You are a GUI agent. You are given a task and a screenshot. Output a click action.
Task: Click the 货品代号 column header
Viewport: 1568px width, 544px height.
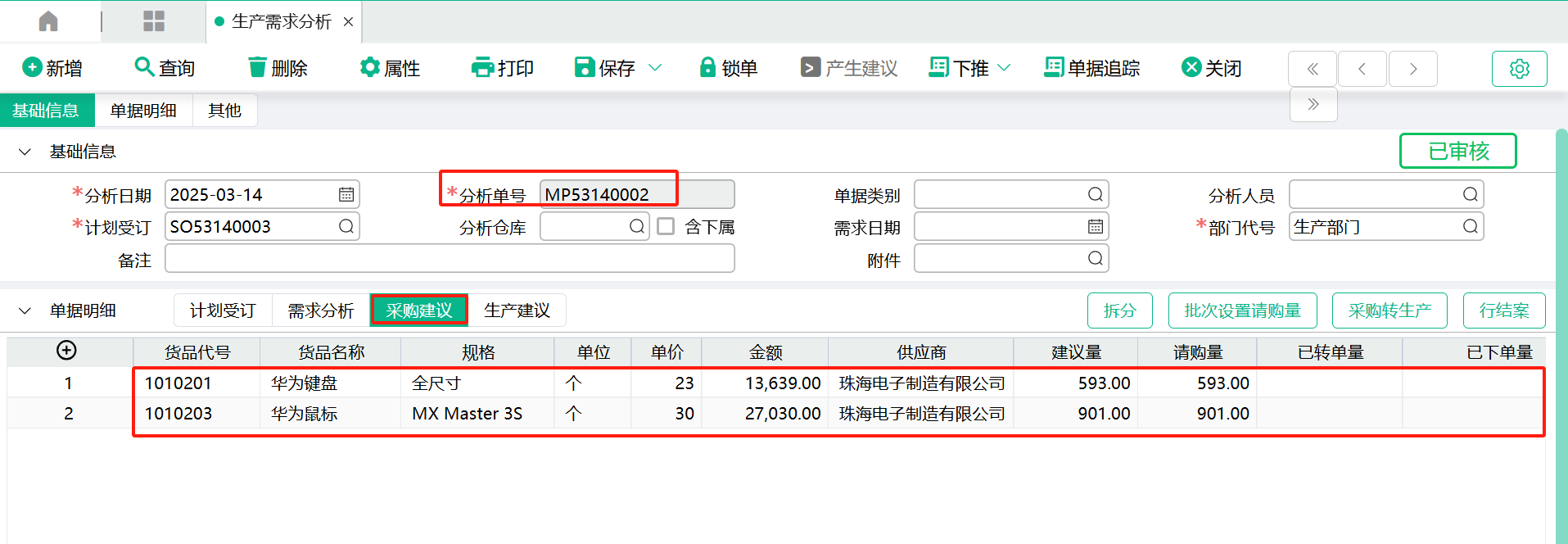197,352
